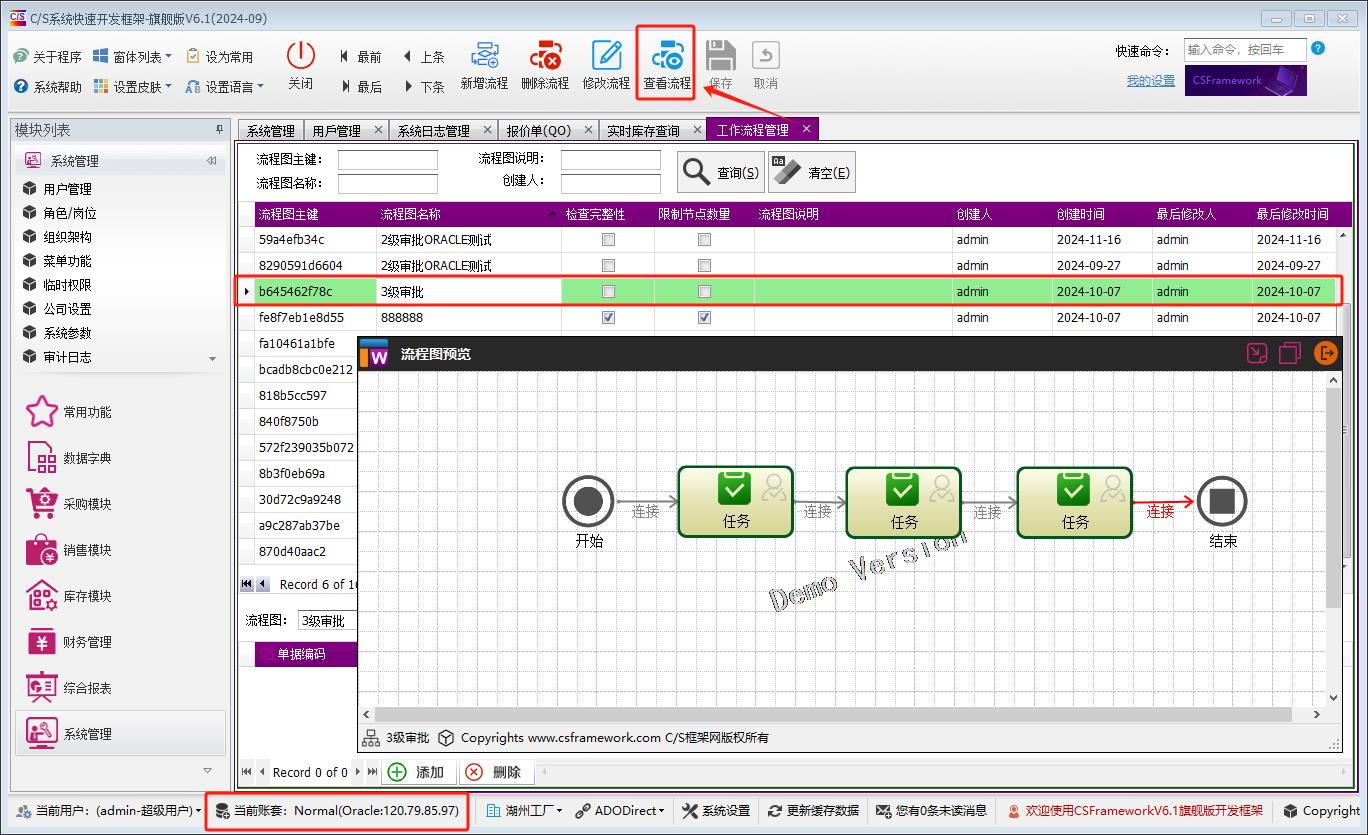Uncheck 检查完整性 box for 888888 row
The width and height of the screenshot is (1368, 835).
(x=608, y=318)
